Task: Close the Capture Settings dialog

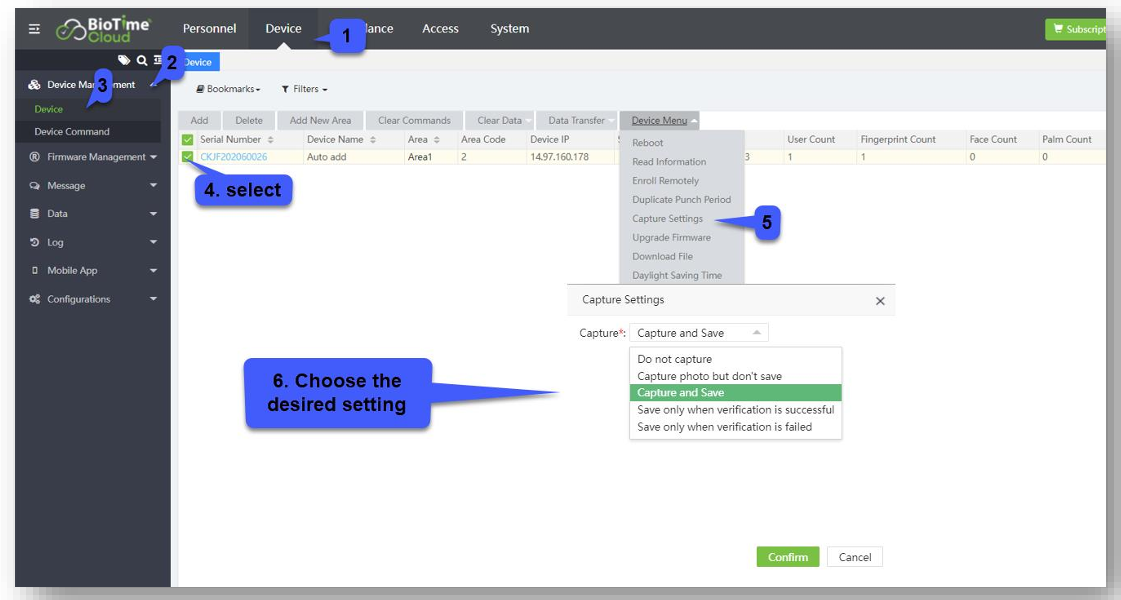Action: (880, 301)
